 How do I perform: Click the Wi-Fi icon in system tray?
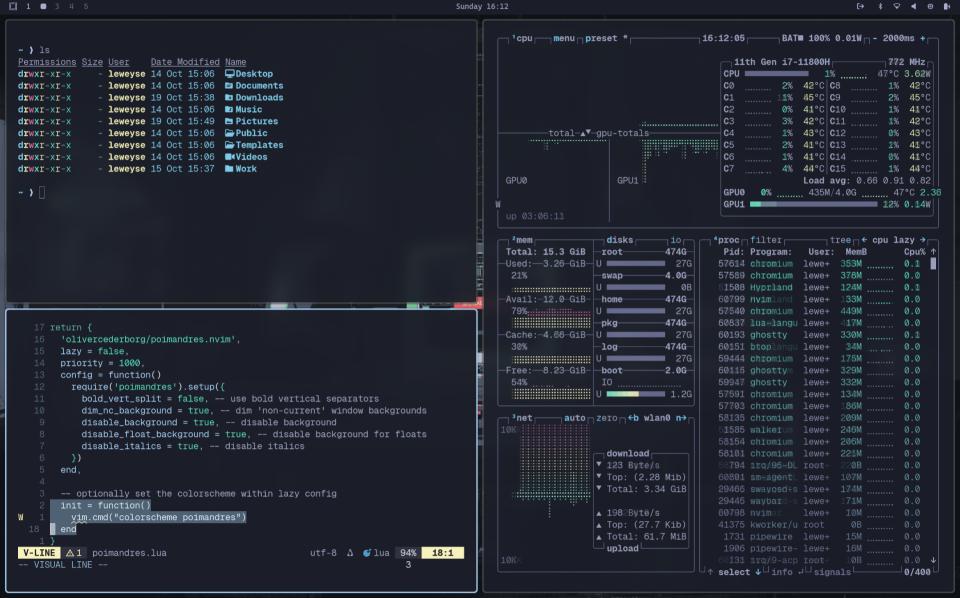point(897,6)
